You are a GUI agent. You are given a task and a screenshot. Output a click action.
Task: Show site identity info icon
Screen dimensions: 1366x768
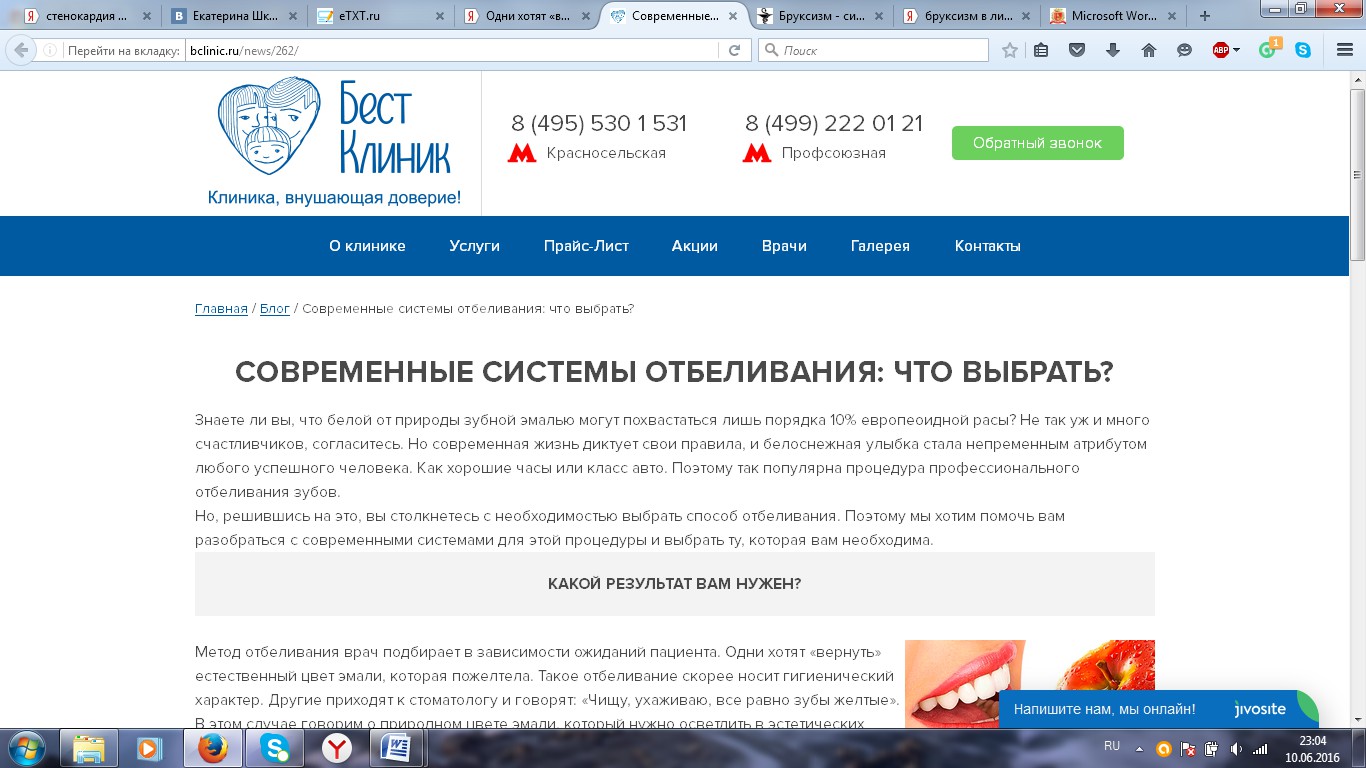click(50, 50)
